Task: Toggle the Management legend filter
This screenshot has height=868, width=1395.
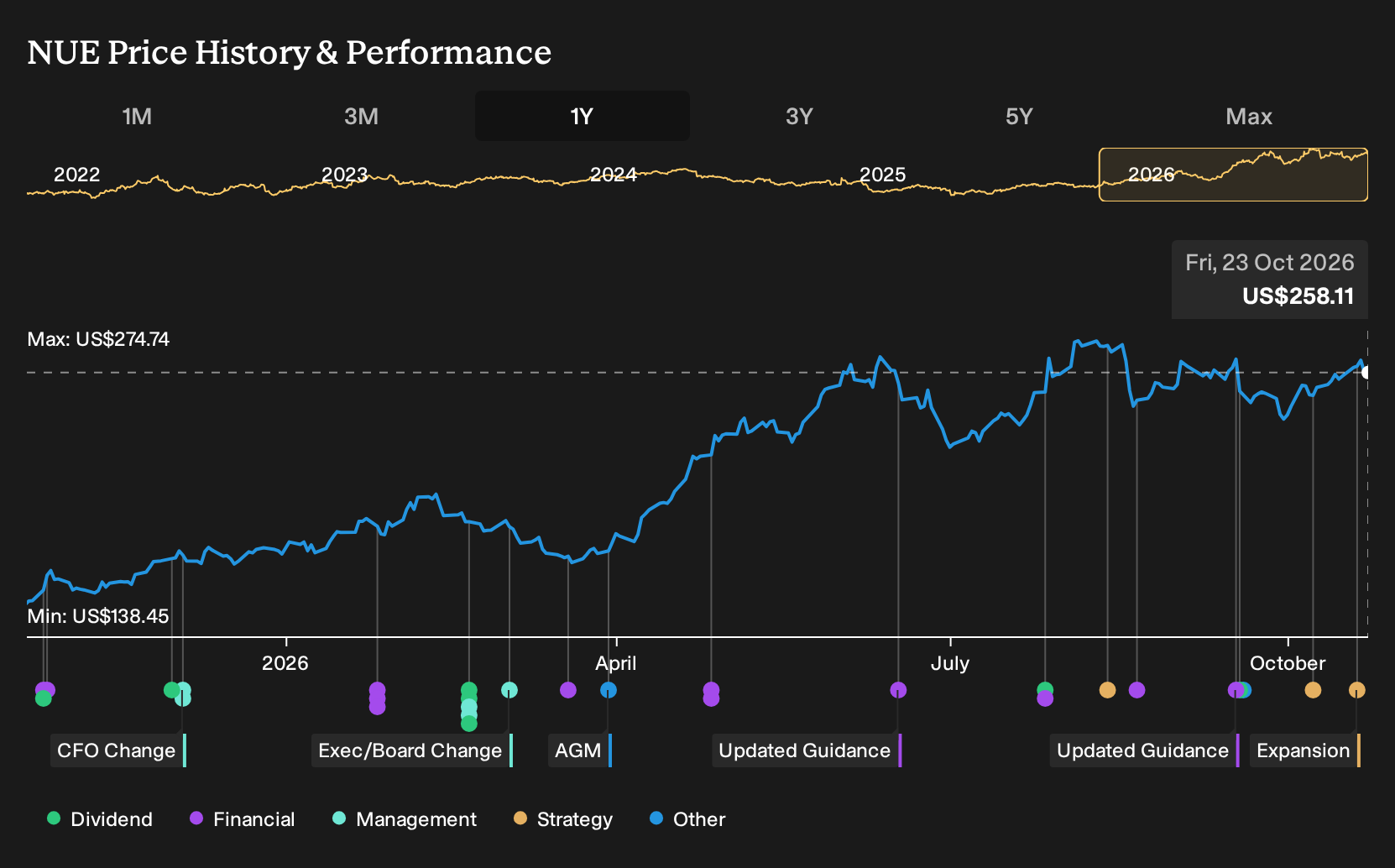Action: (x=405, y=819)
